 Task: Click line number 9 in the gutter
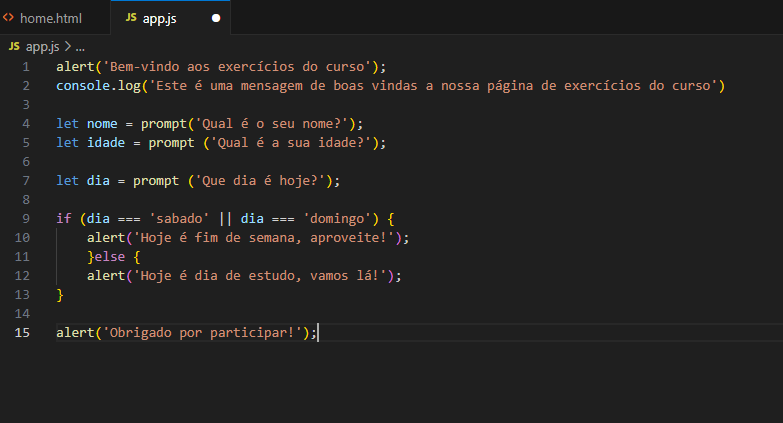coord(26,219)
